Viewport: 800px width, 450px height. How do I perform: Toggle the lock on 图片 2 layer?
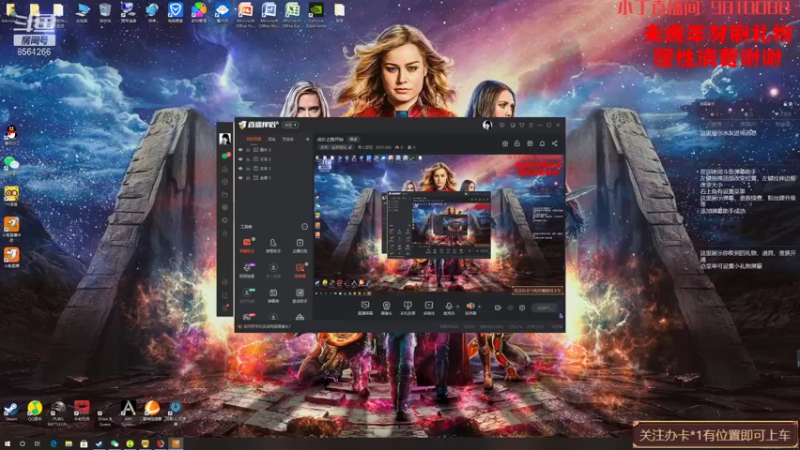click(x=248, y=150)
